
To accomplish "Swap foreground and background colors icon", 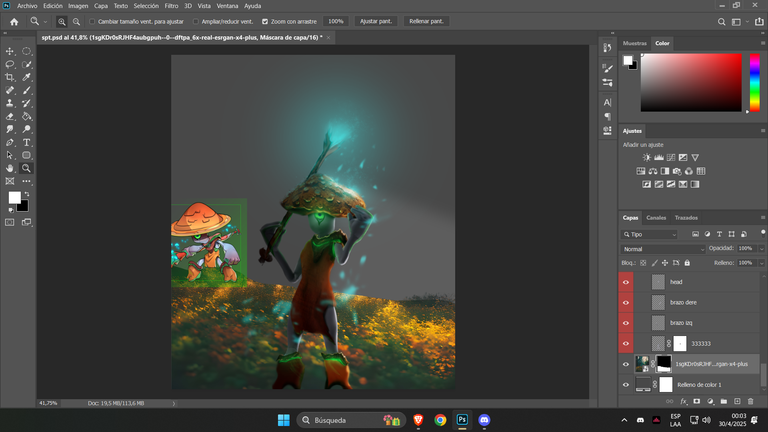I will (x=27, y=194).
